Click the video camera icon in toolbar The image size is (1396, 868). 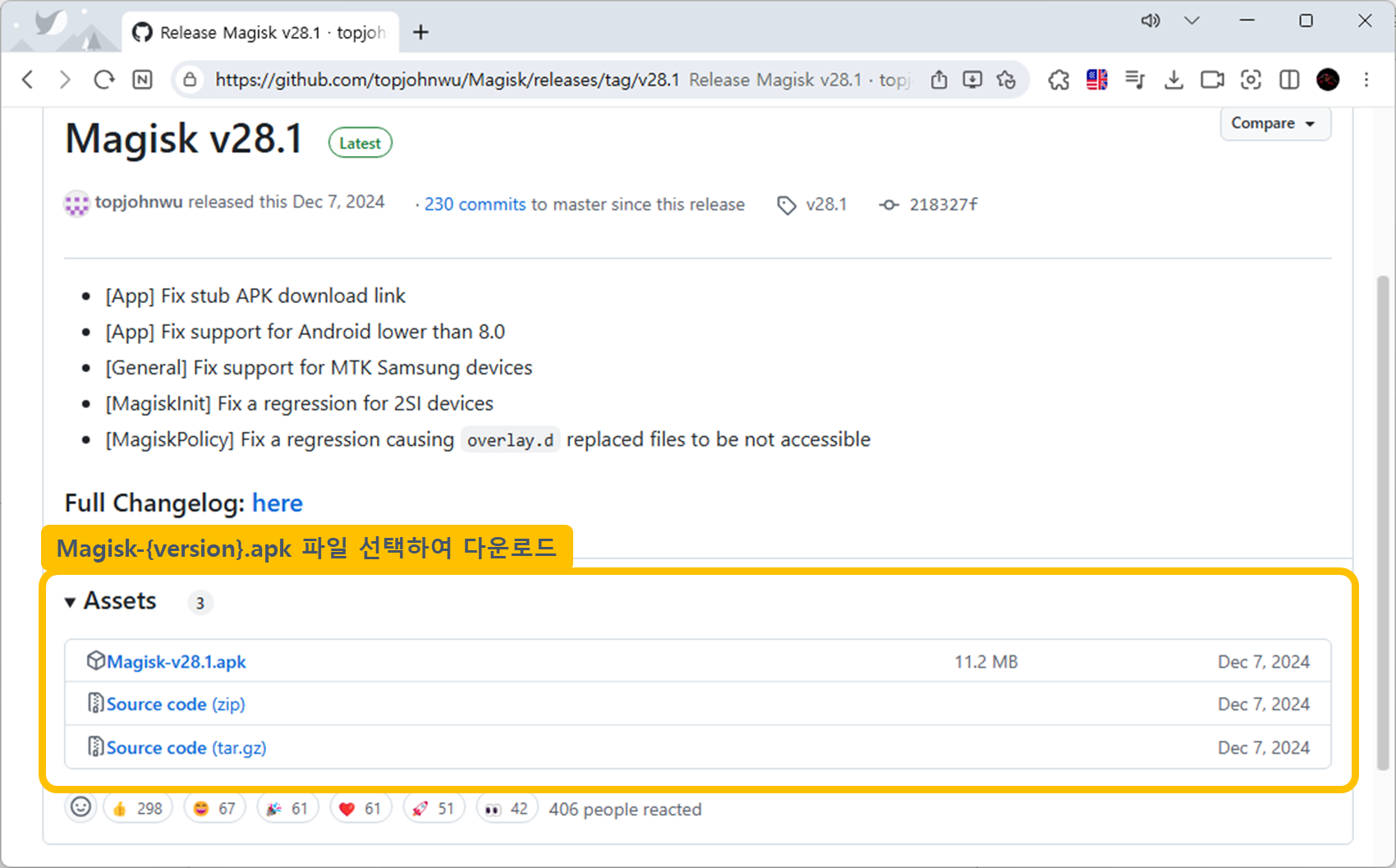tap(1212, 80)
